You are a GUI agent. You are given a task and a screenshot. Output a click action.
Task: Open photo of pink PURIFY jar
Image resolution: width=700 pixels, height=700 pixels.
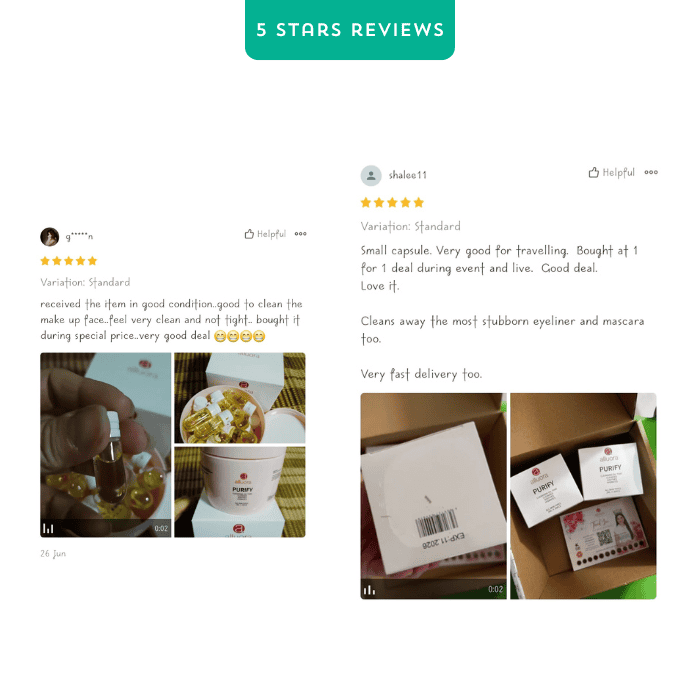click(x=240, y=492)
